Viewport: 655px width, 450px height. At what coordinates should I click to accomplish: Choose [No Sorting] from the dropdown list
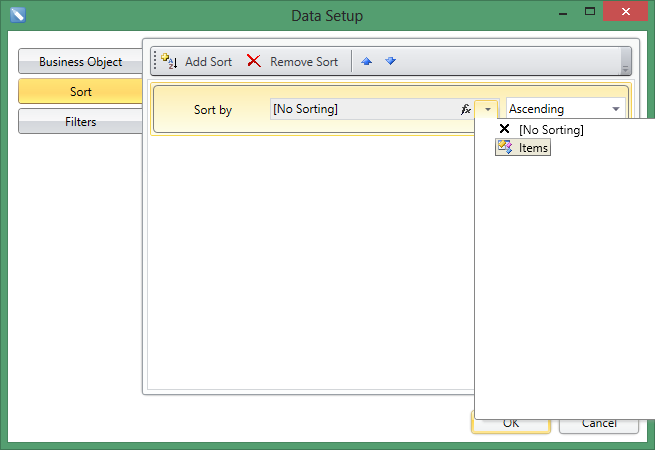point(541,130)
